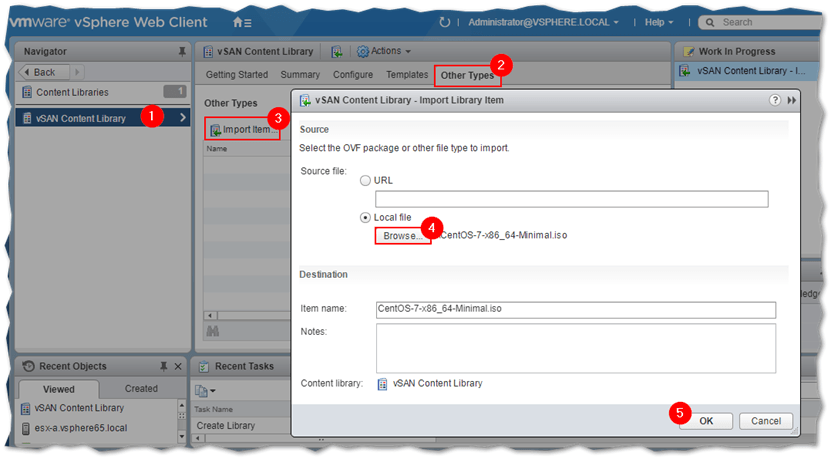Switch to the Templates tab
831x459 pixels.
click(406, 75)
